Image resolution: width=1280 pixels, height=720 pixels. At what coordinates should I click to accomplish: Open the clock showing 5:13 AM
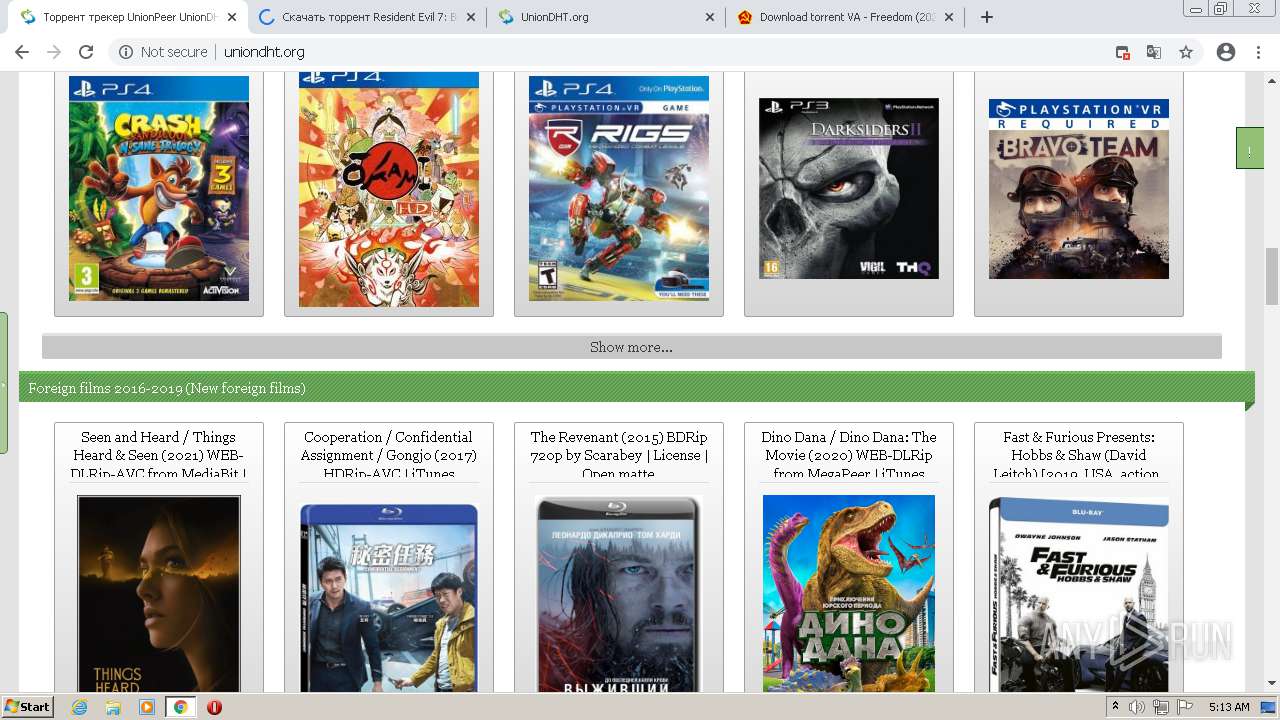point(1229,707)
